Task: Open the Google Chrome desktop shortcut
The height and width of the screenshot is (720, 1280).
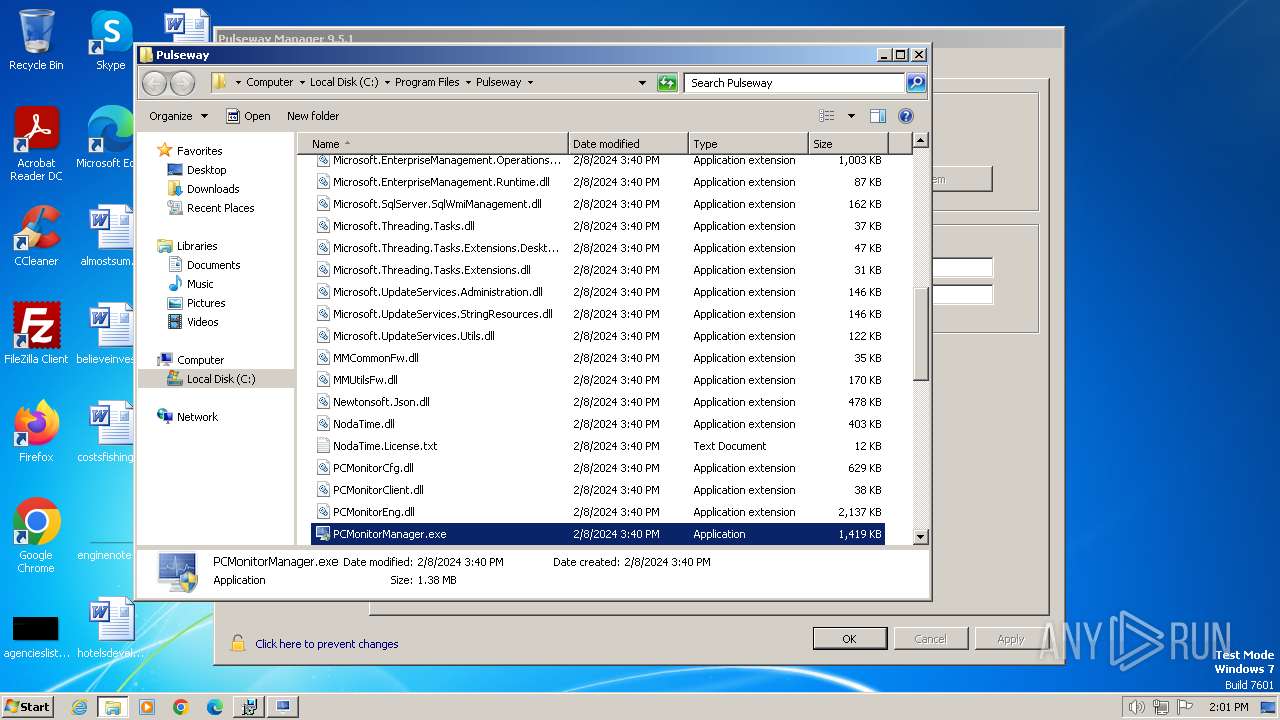Action: [36, 535]
